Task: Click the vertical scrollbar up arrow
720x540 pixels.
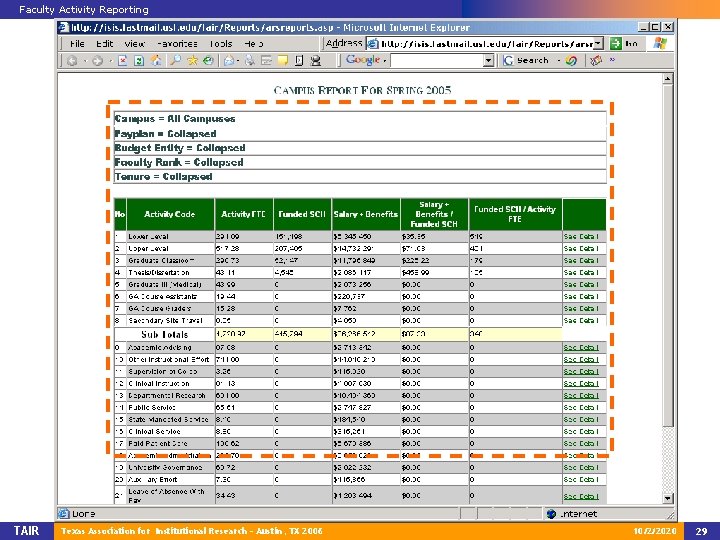Action: pyautogui.click(x=668, y=79)
